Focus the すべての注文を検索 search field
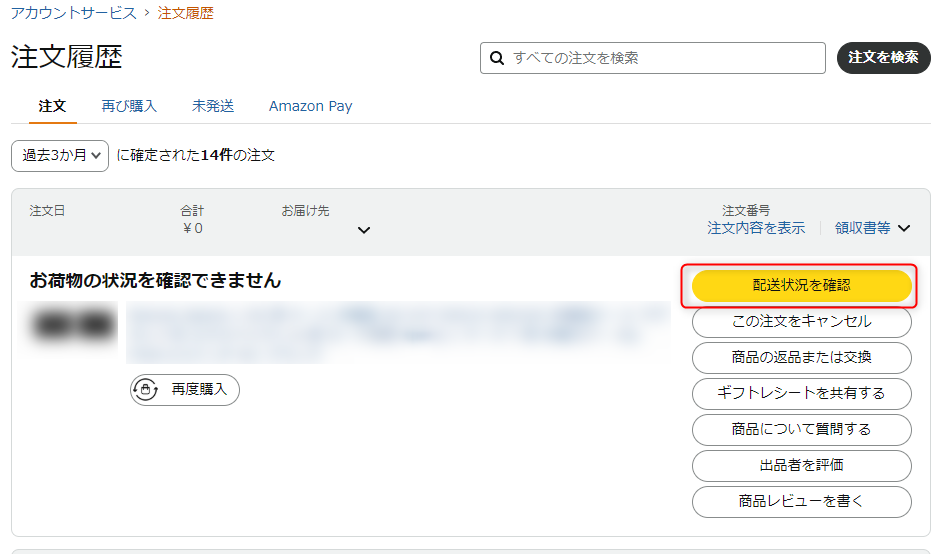Viewport: 938px width, 555px height. (x=653, y=58)
